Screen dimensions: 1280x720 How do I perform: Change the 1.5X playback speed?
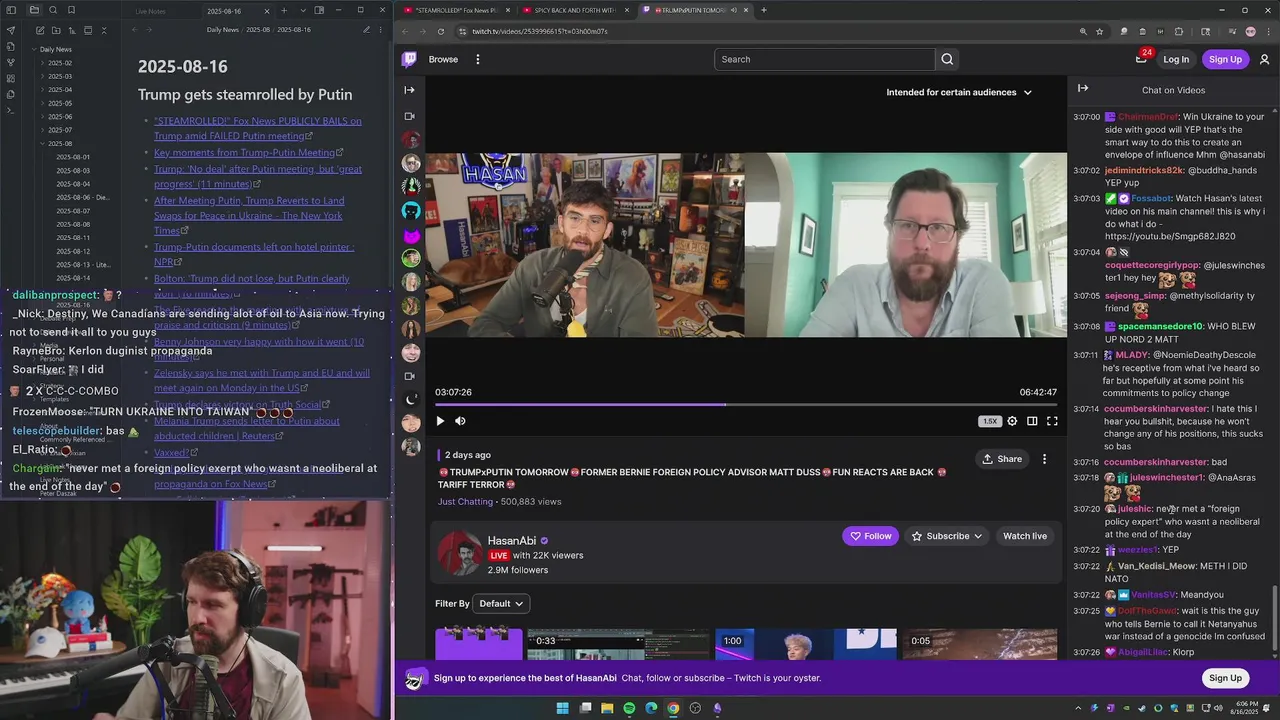(x=989, y=421)
